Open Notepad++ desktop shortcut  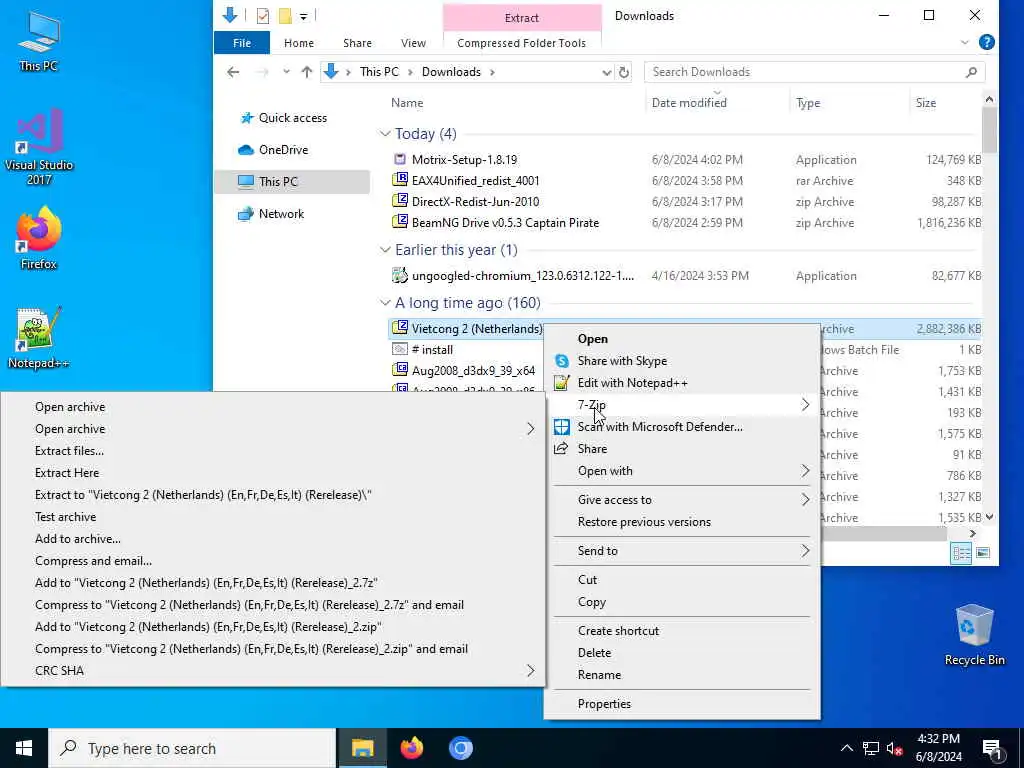pos(39,338)
